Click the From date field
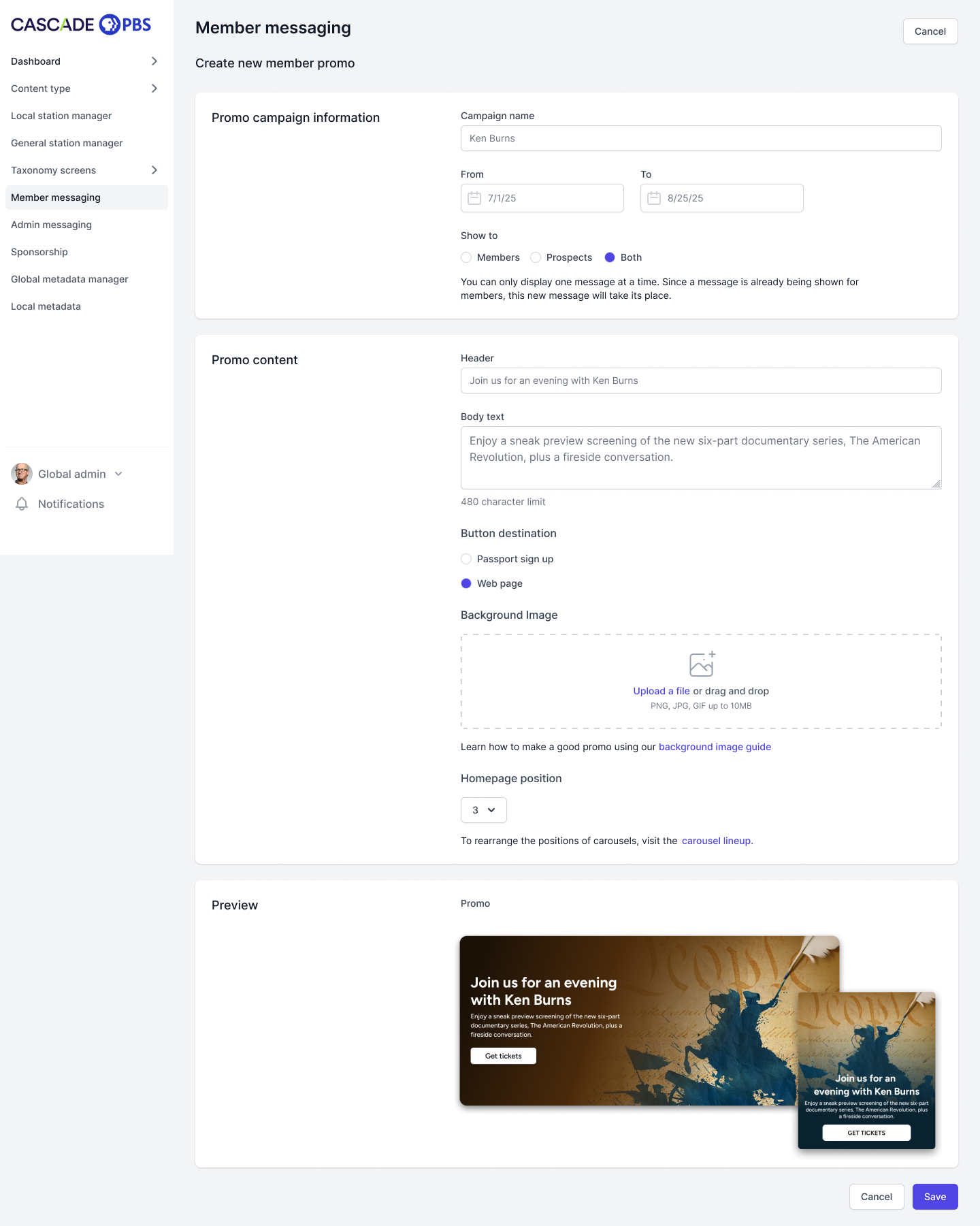Image resolution: width=980 pixels, height=1226 pixels. pyautogui.click(x=542, y=198)
